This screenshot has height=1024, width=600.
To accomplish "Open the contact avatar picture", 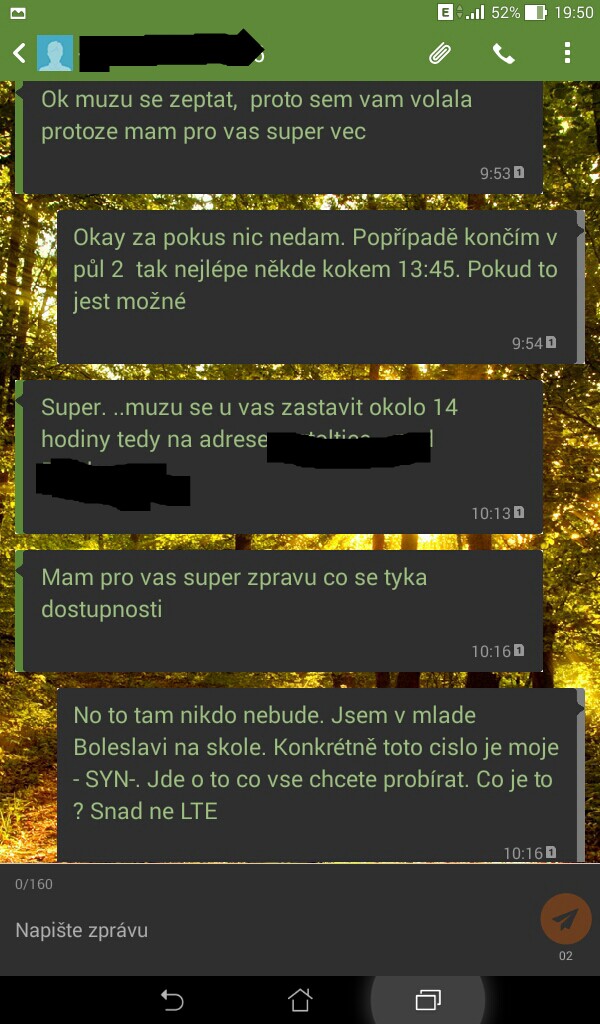I will pyautogui.click(x=55, y=53).
